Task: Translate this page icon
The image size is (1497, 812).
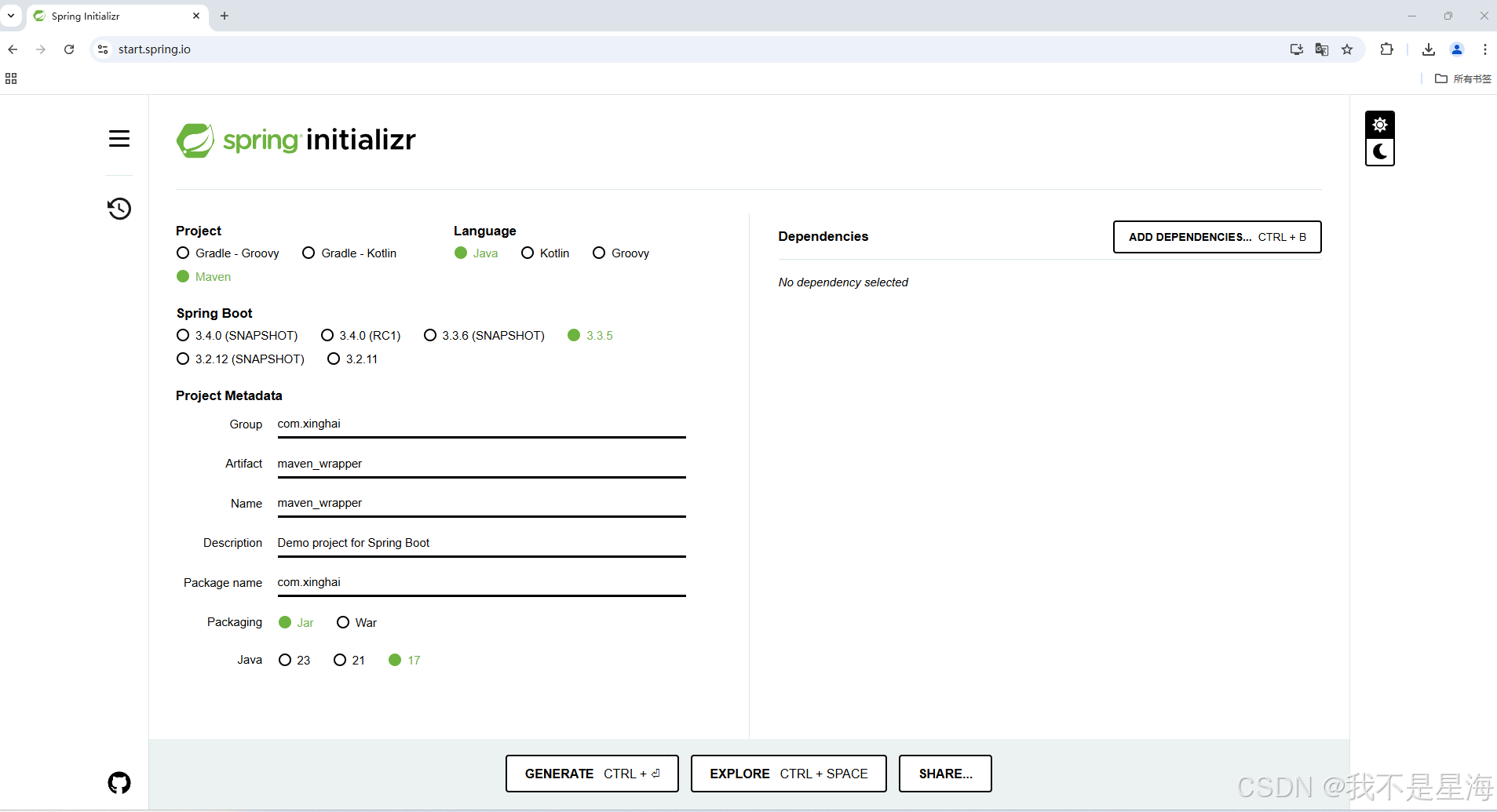Action: coord(1322,49)
